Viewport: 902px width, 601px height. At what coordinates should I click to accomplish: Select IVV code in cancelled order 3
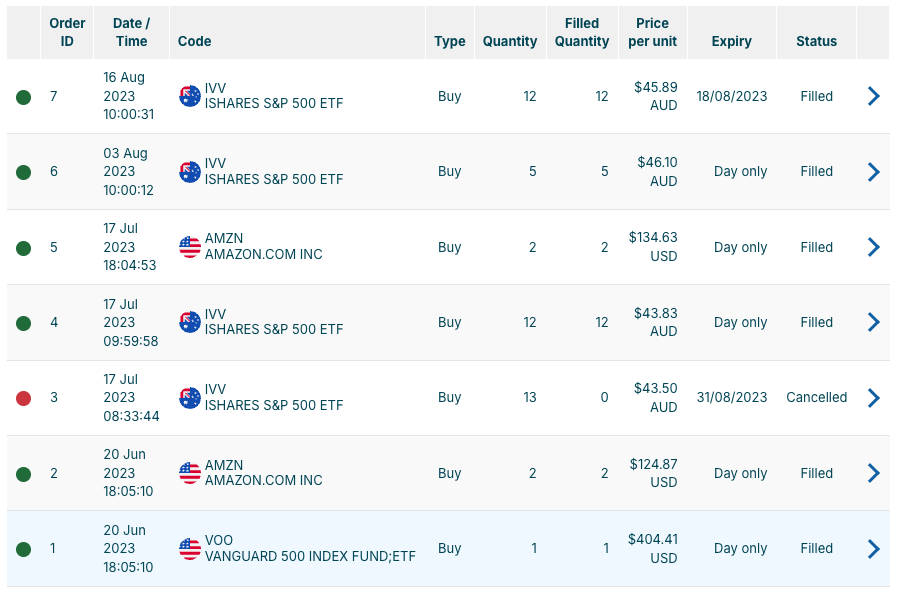click(x=215, y=389)
